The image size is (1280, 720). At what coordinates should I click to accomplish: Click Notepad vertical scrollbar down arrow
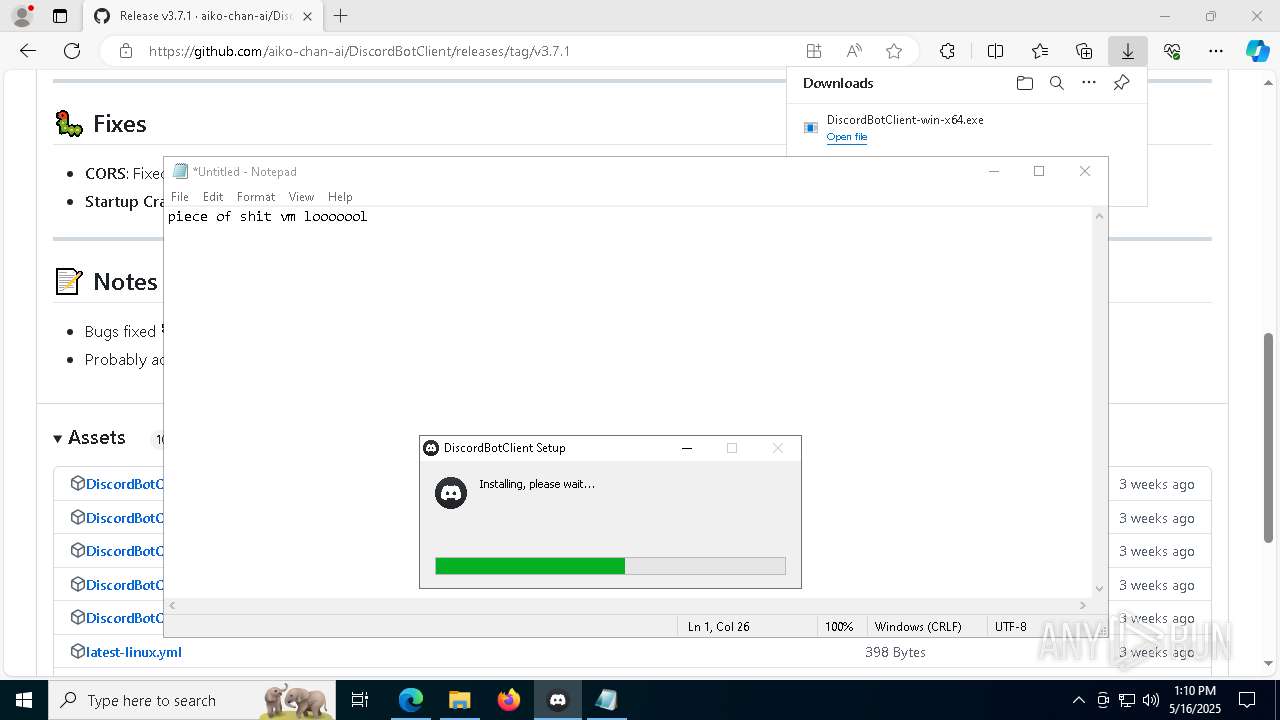(1100, 589)
